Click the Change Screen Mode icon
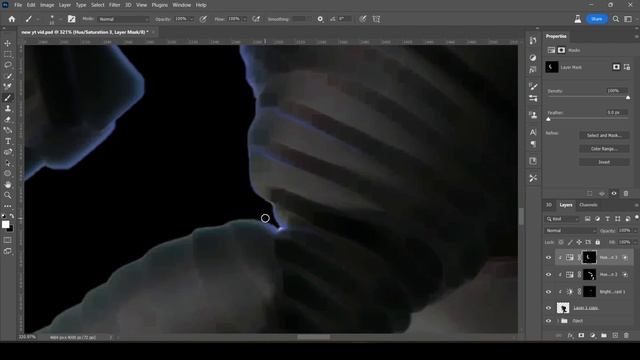The image size is (640, 360). (x=8, y=251)
